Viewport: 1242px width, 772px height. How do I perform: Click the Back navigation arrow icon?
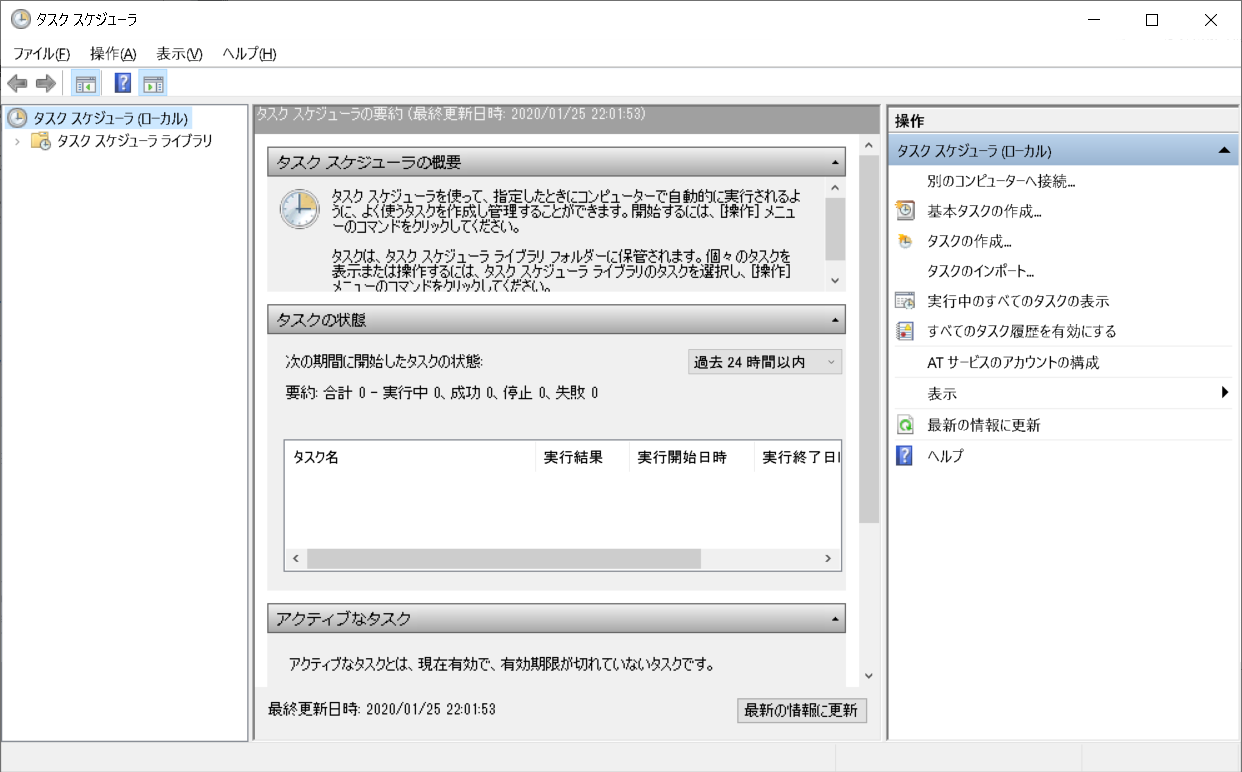(17, 84)
